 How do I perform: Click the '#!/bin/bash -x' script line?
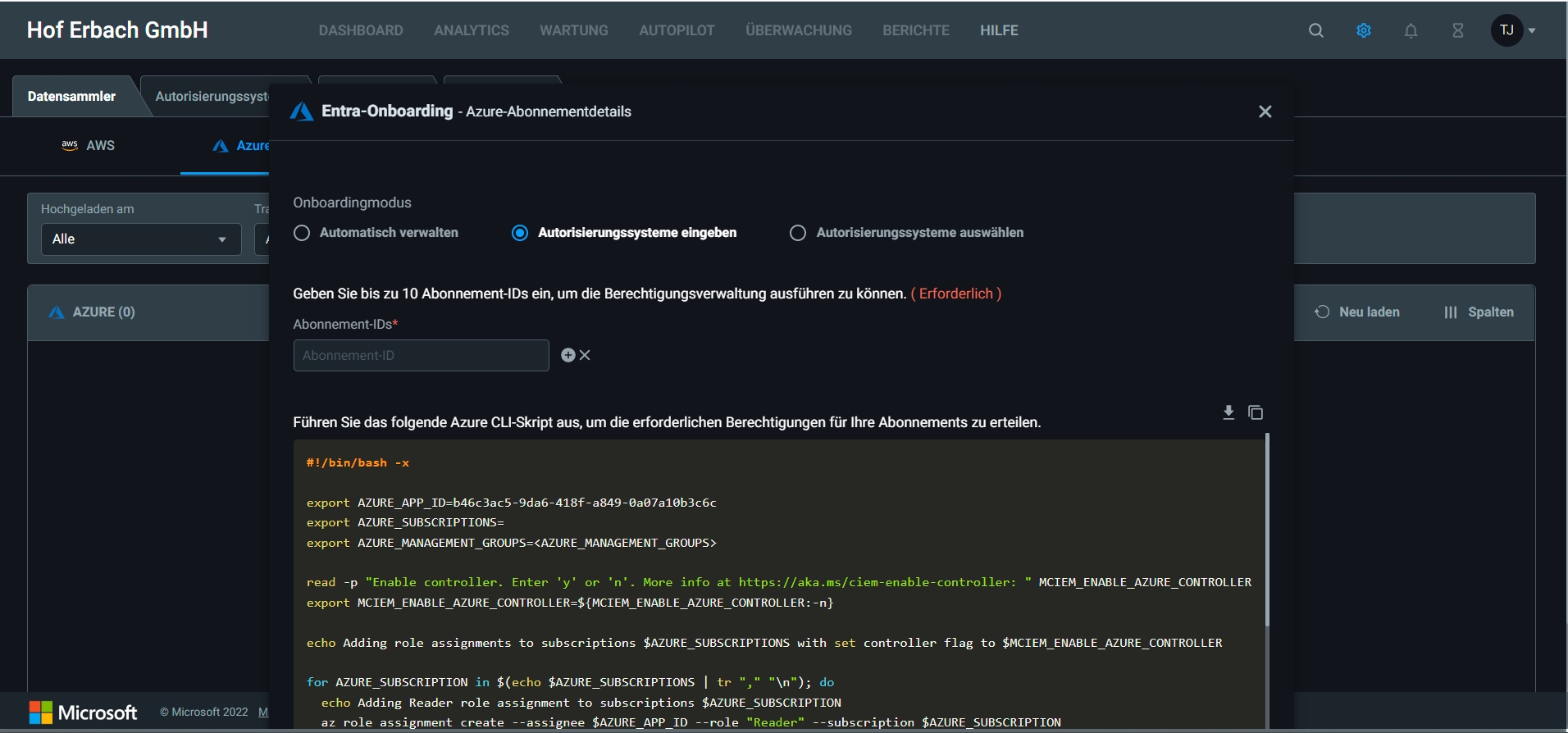358,462
